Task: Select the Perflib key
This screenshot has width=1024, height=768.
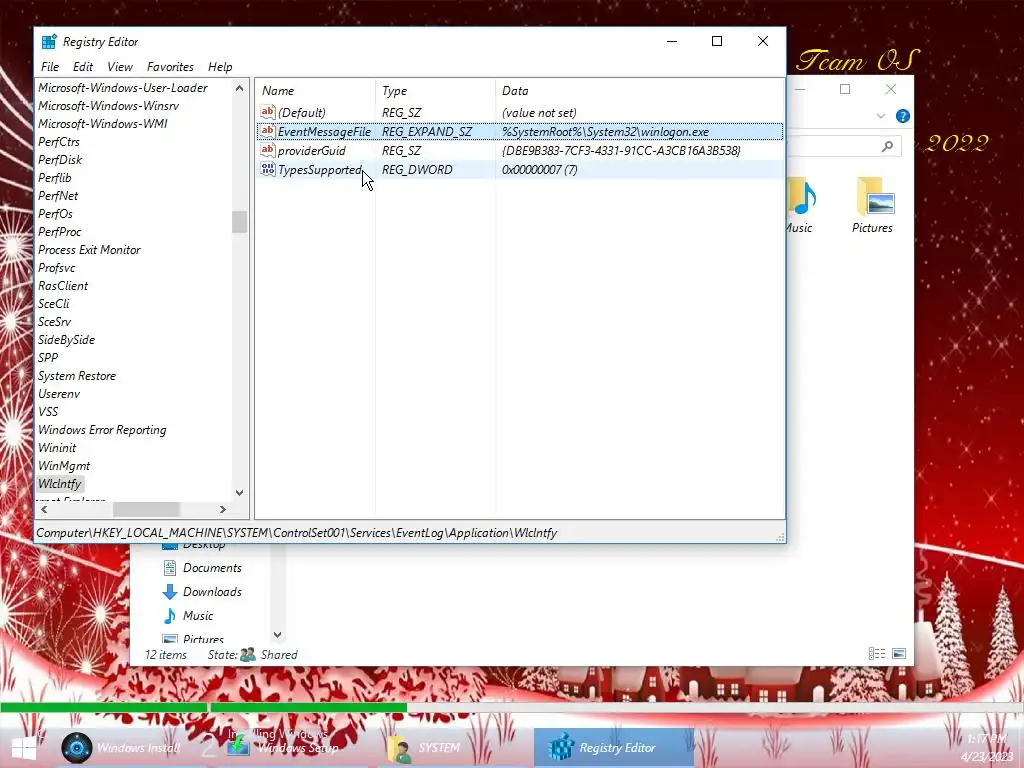Action: click(55, 178)
